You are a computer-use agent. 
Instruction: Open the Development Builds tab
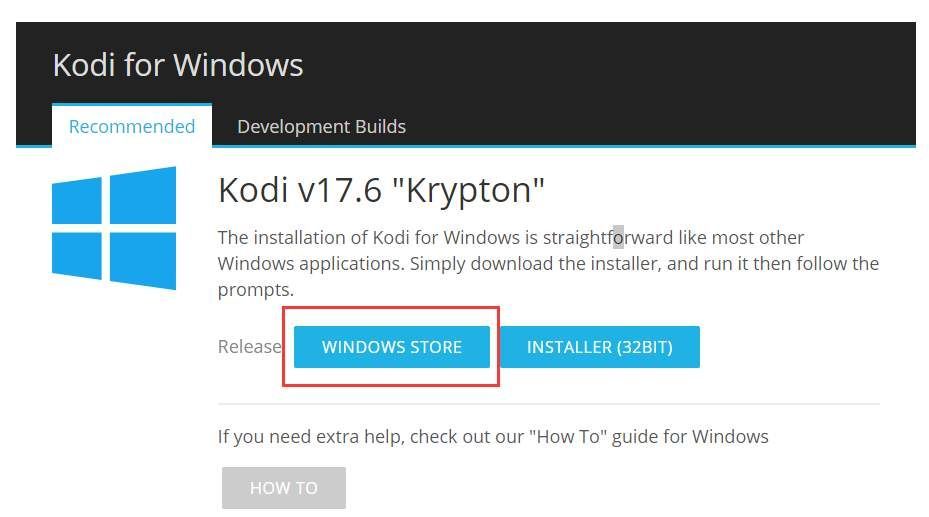point(321,126)
